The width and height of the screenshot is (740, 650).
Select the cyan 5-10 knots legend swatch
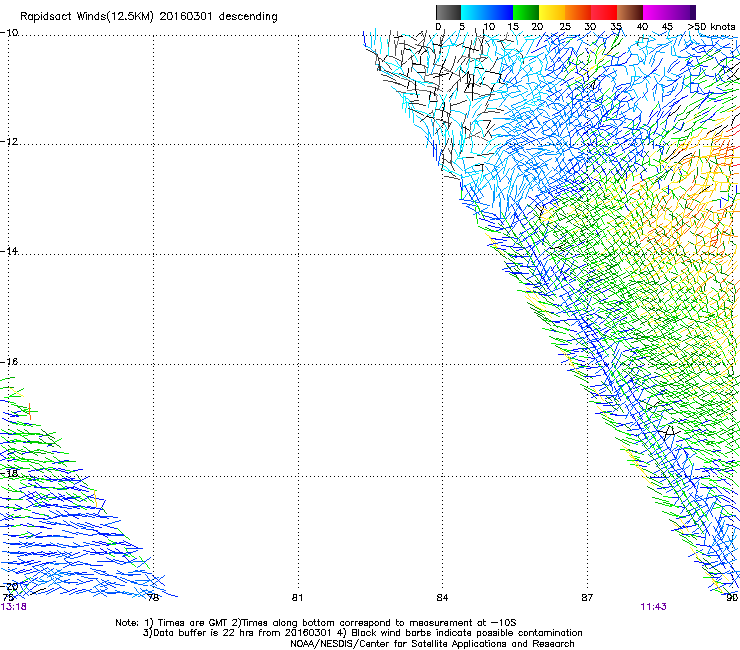pyautogui.click(x=474, y=12)
